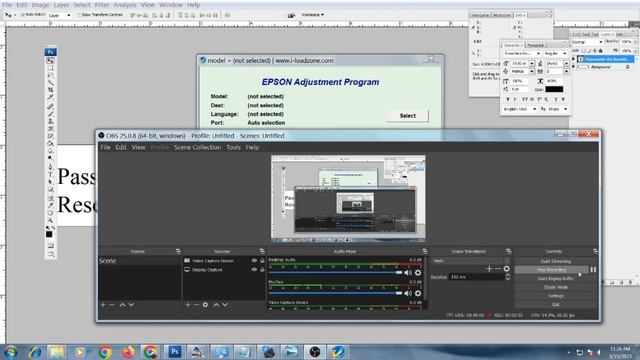This screenshot has width=640, height=360.
Task: Pop out the Controls dock icon
Action: point(595,251)
